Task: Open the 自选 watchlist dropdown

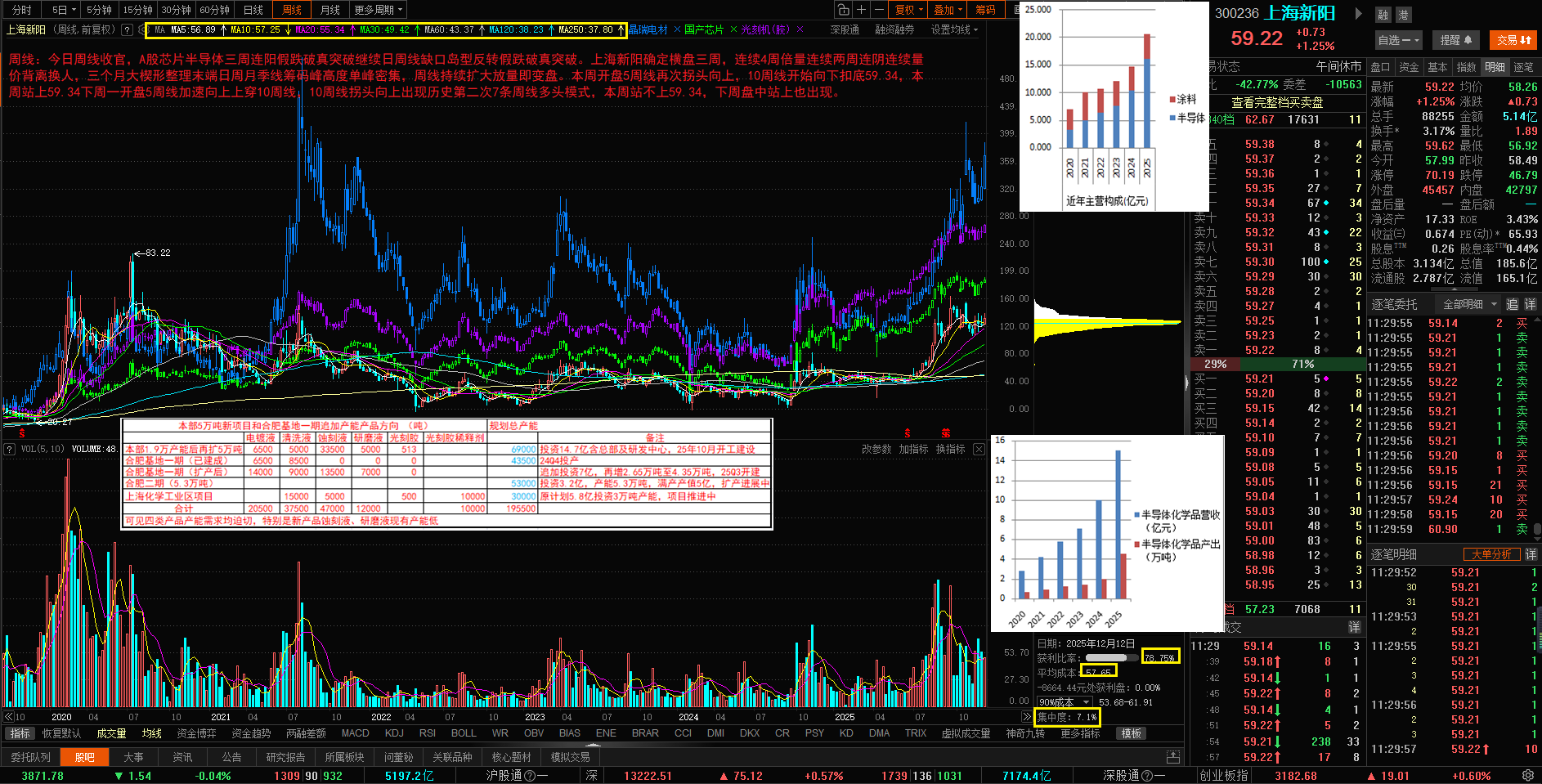Action: [x=1398, y=39]
